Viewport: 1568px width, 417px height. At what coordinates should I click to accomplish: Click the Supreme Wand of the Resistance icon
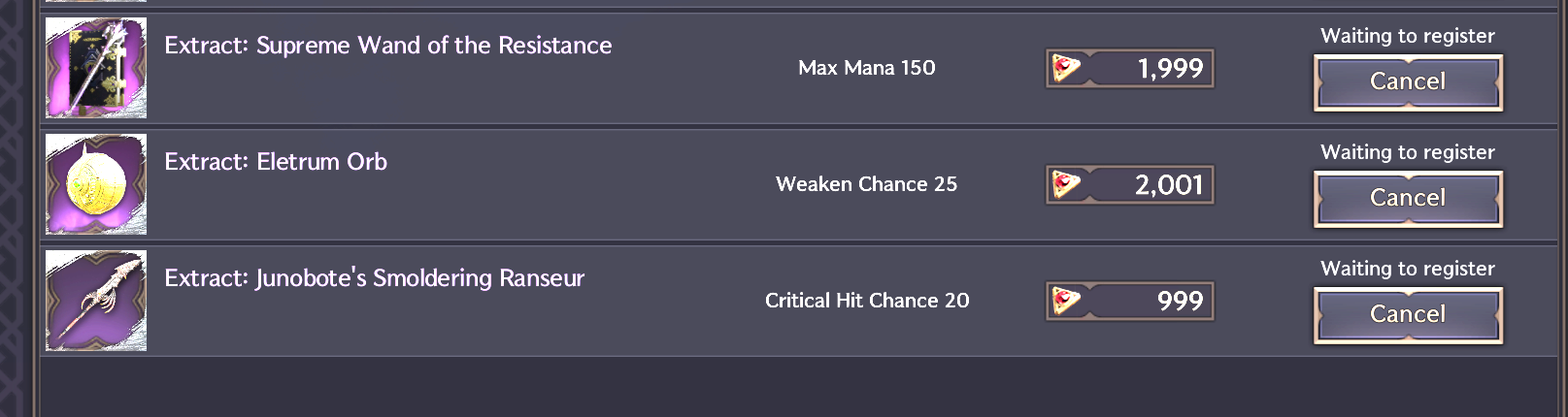pos(96,68)
